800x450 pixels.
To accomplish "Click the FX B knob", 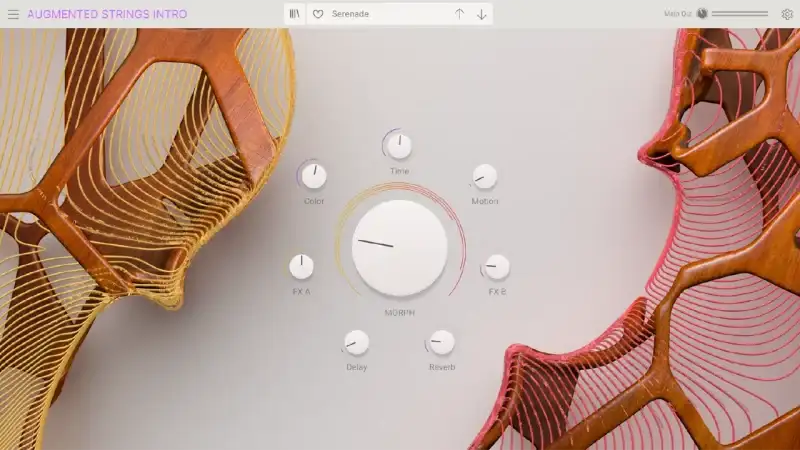I will [496, 267].
